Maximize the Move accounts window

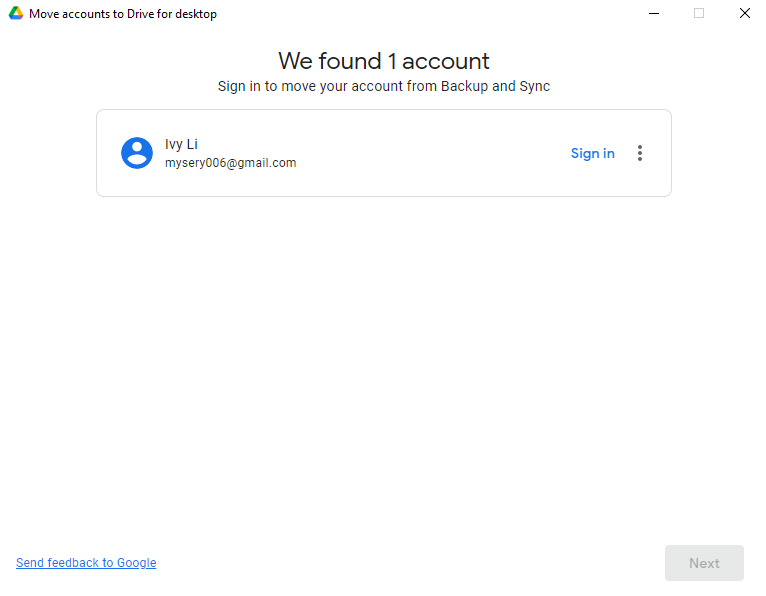699,14
